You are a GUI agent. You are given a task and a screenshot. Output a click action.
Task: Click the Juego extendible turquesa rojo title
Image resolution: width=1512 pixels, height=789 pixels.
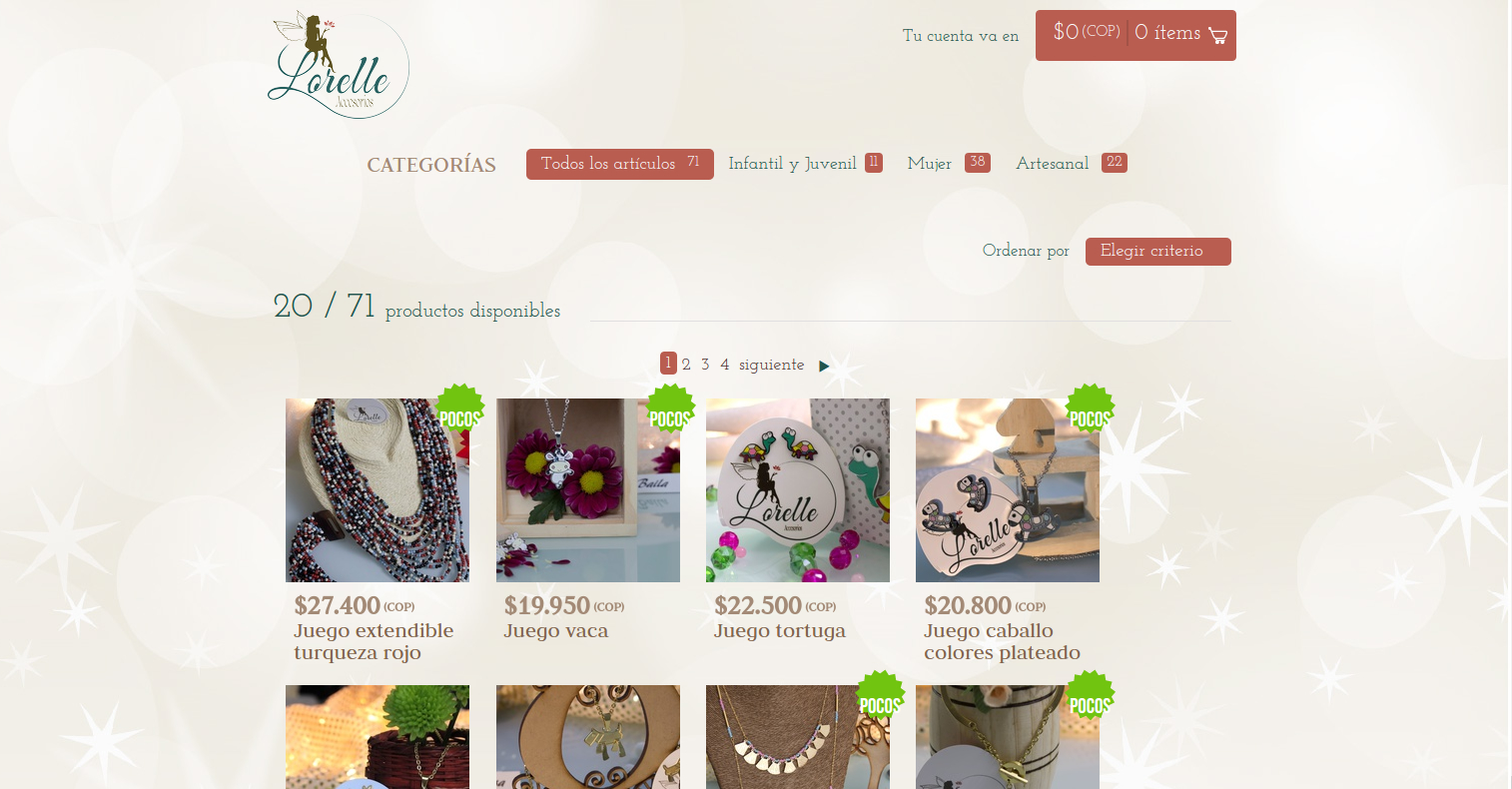tap(374, 642)
